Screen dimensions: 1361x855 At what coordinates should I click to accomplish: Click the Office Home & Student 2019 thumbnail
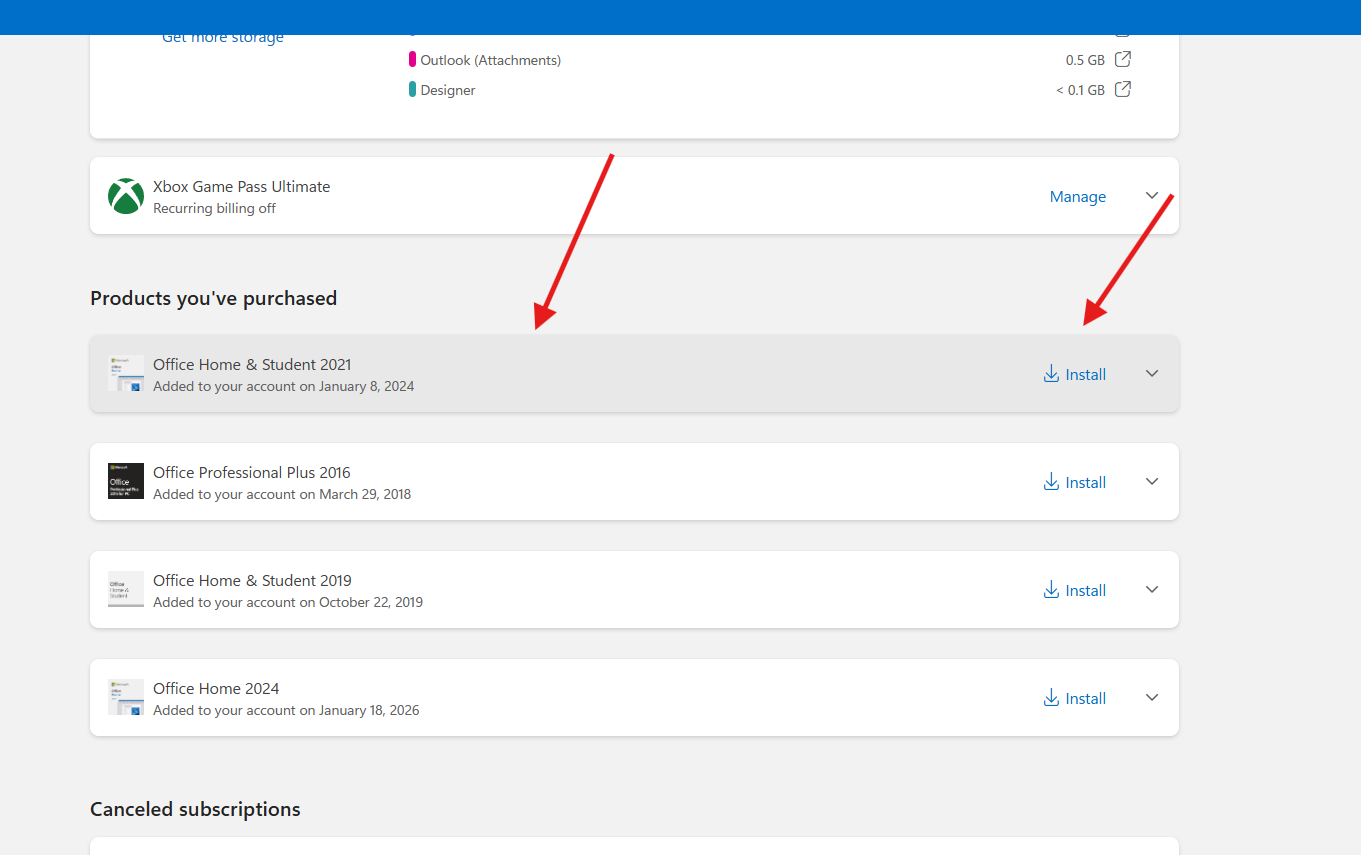click(x=126, y=589)
